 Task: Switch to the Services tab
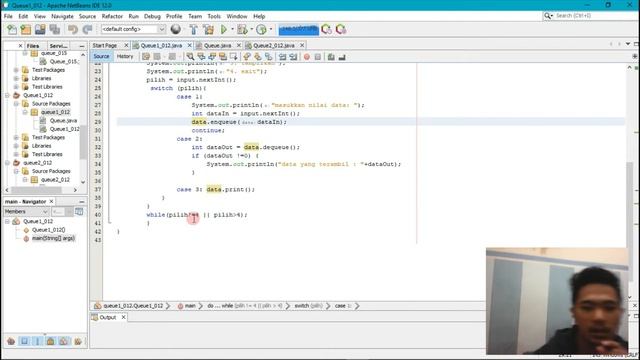pyautogui.click(x=58, y=46)
